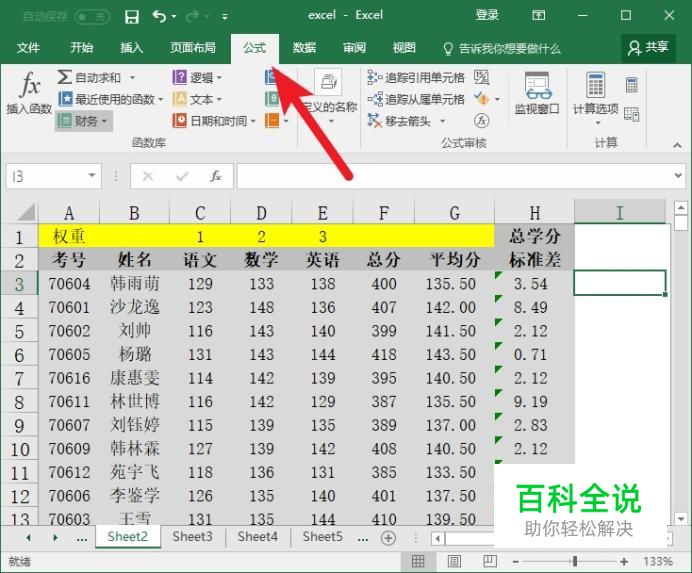
Task: Click the Insert Function fx ribbon button
Action: tap(28, 96)
